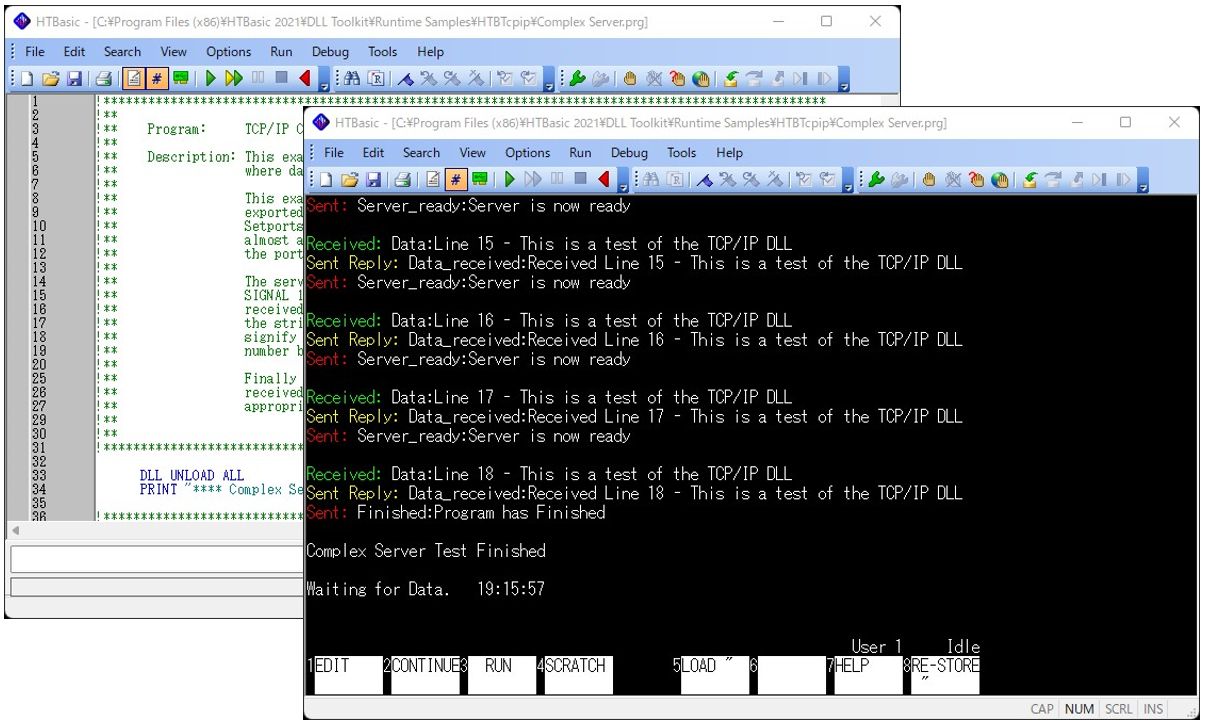
Task: Toggle highlighted # icon in front window toolbar
Action: pyautogui.click(x=456, y=180)
